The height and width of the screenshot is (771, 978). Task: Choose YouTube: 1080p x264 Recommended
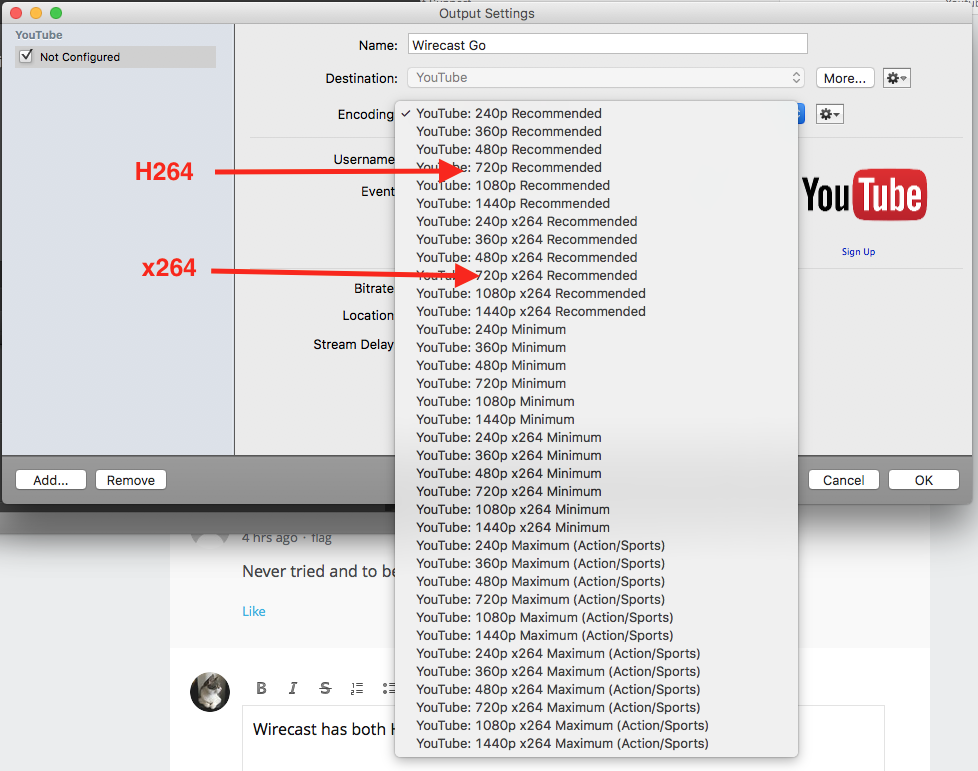[x=596, y=294]
